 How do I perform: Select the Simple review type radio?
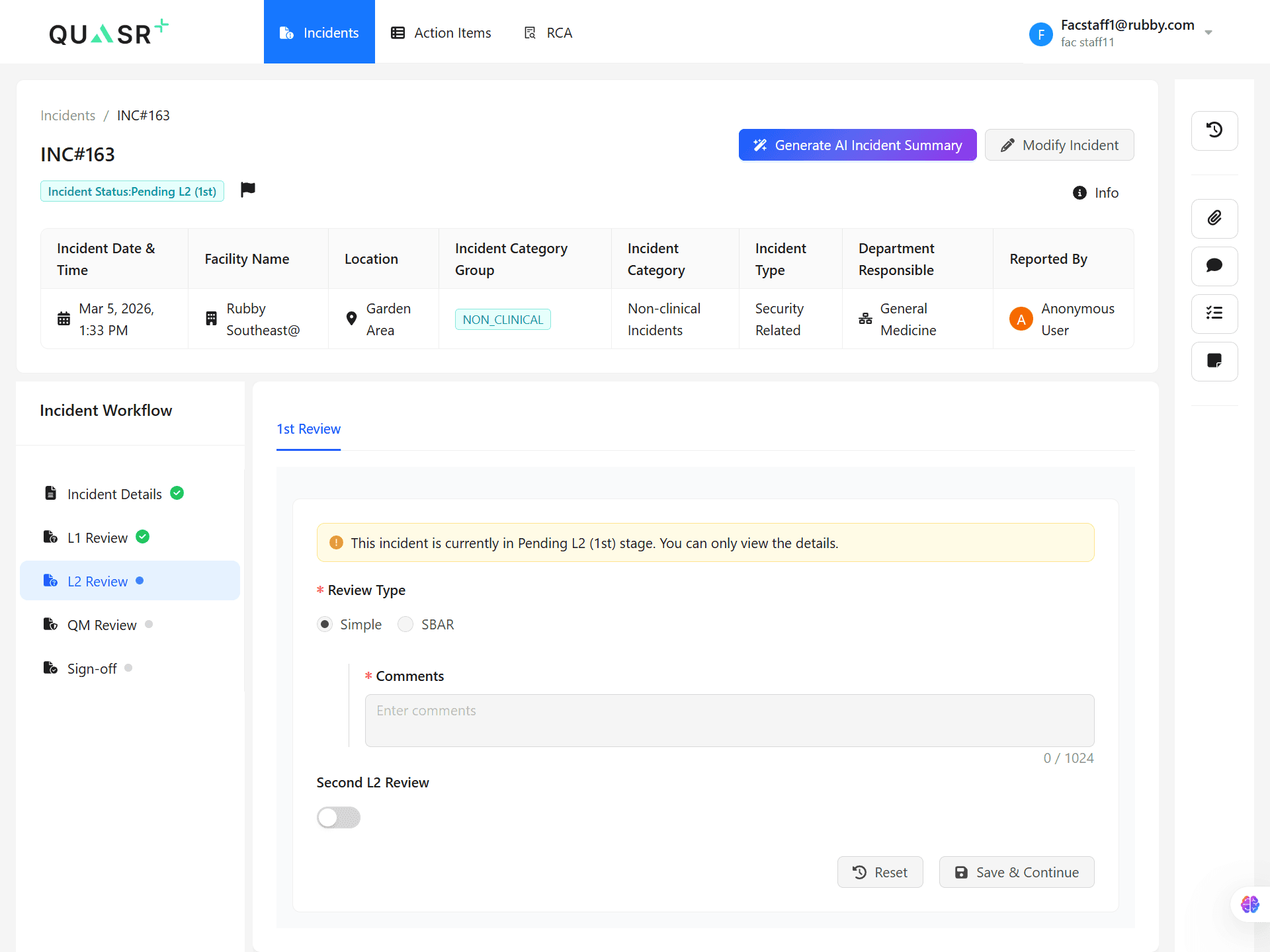pyautogui.click(x=325, y=624)
